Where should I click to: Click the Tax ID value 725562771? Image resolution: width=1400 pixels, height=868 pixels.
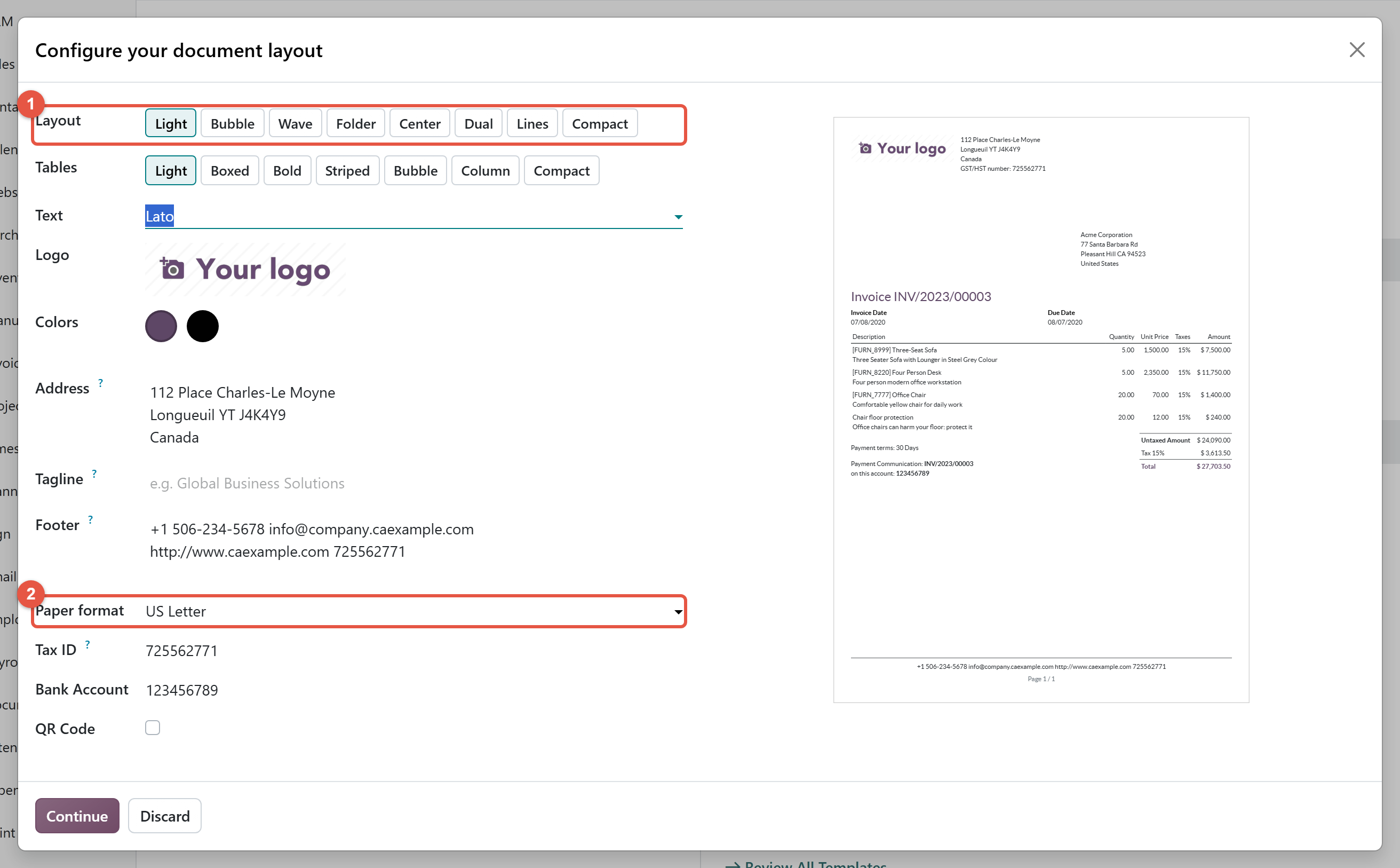tap(181, 650)
